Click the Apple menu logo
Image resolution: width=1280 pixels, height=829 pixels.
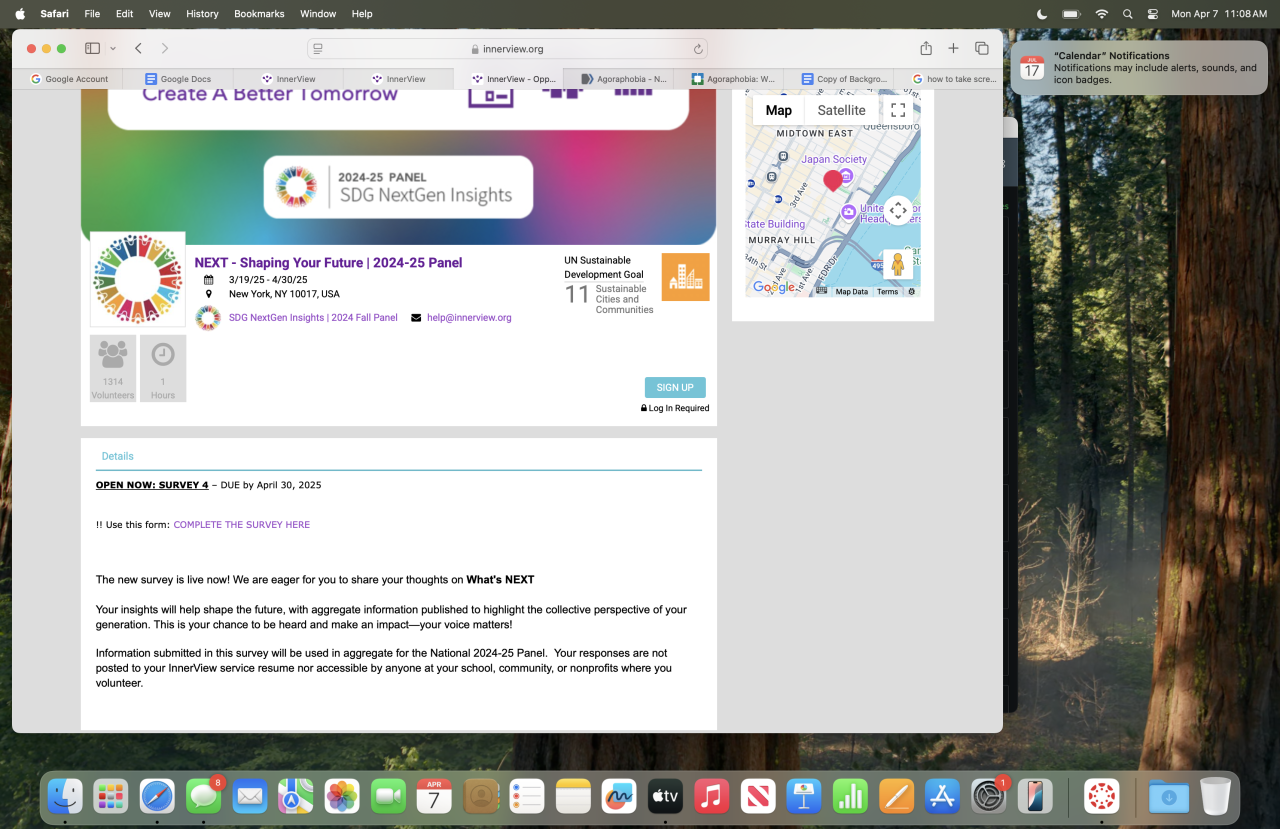(x=20, y=14)
